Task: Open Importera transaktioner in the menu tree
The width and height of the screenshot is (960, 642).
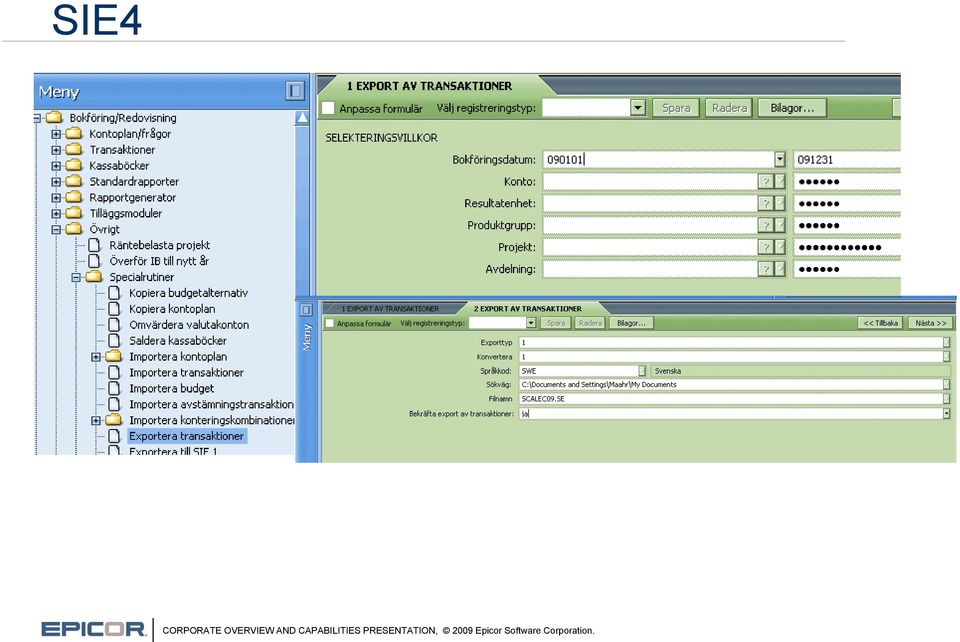Action: pyautogui.click(x=186, y=372)
